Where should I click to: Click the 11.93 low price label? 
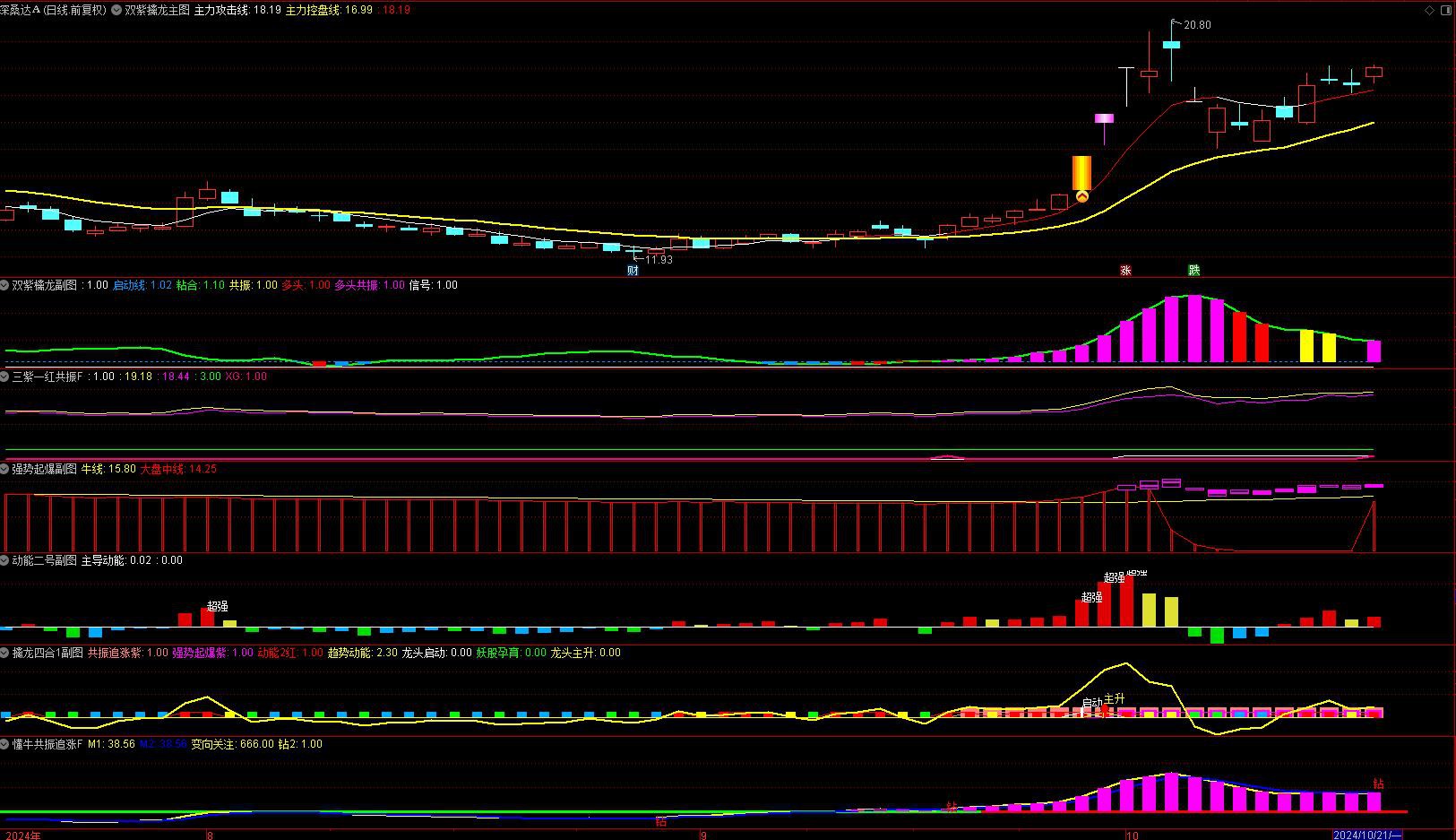[x=659, y=260]
